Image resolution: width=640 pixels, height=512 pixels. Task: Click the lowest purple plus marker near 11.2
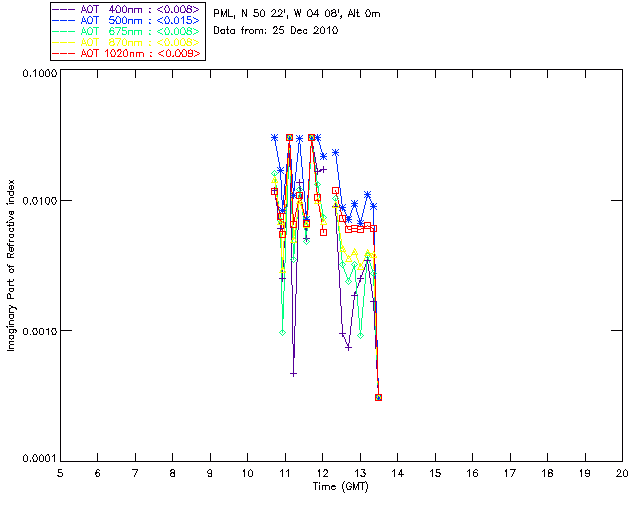pos(293,374)
